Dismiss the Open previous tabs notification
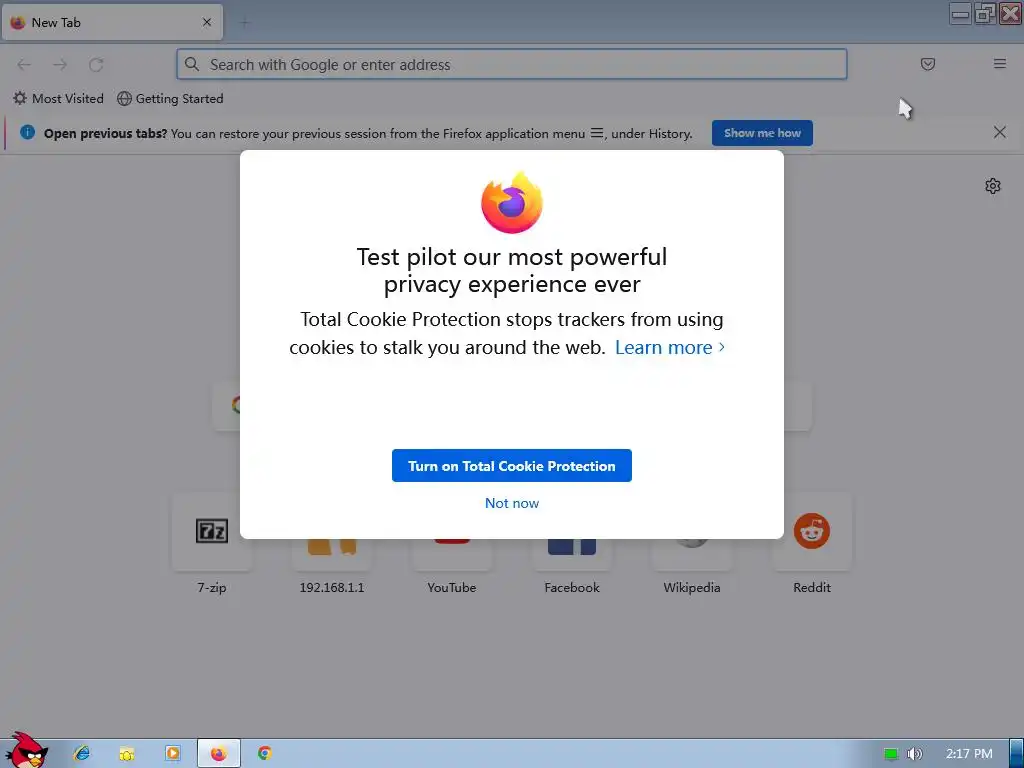Viewport: 1024px width, 768px height. click(x=999, y=133)
